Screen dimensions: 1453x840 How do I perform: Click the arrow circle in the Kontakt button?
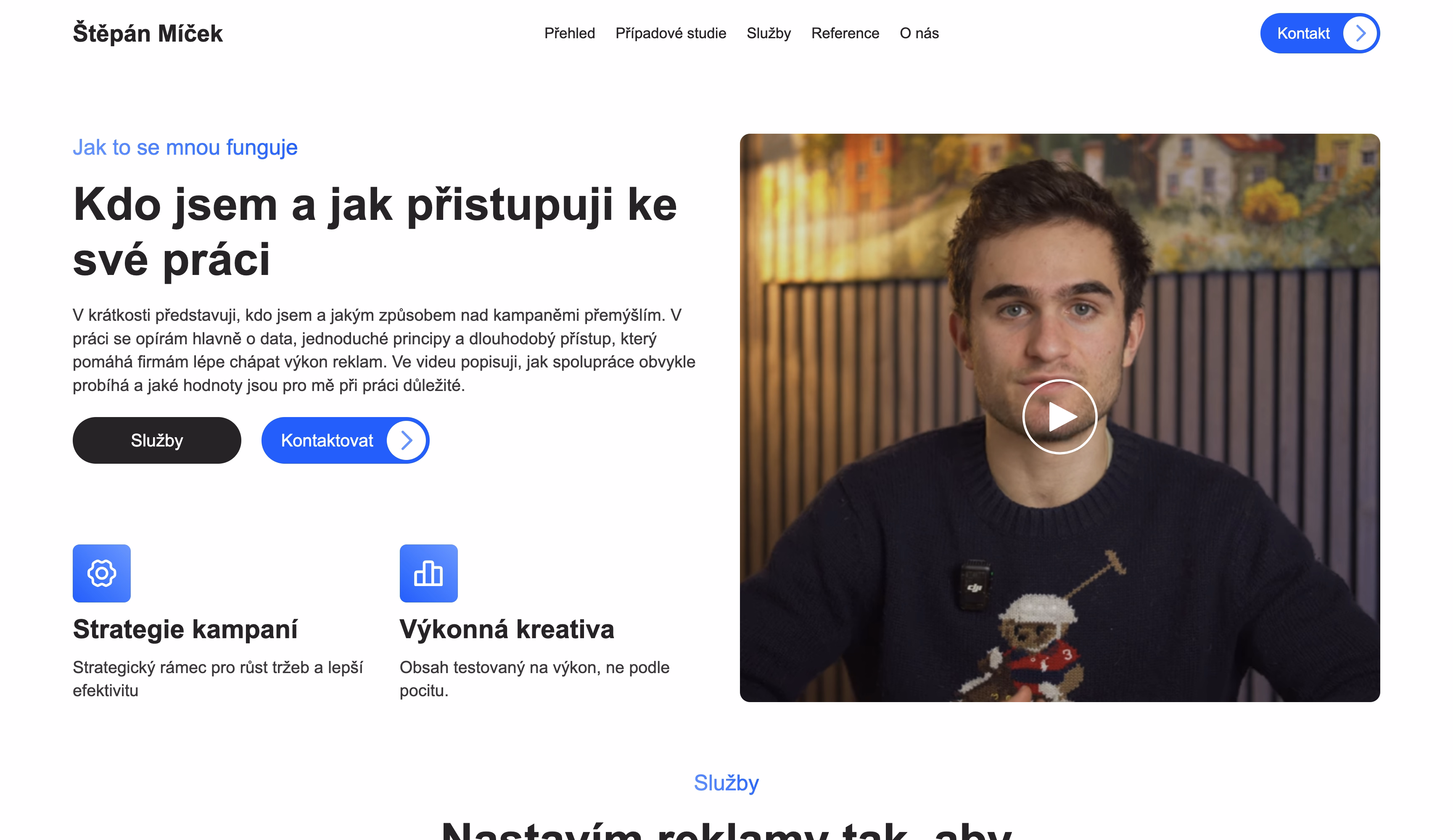pos(1360,34)
